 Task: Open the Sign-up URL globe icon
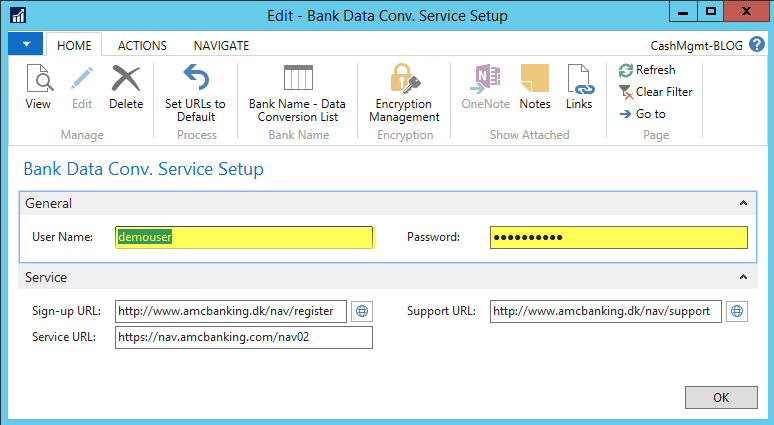tap(362, 311)
